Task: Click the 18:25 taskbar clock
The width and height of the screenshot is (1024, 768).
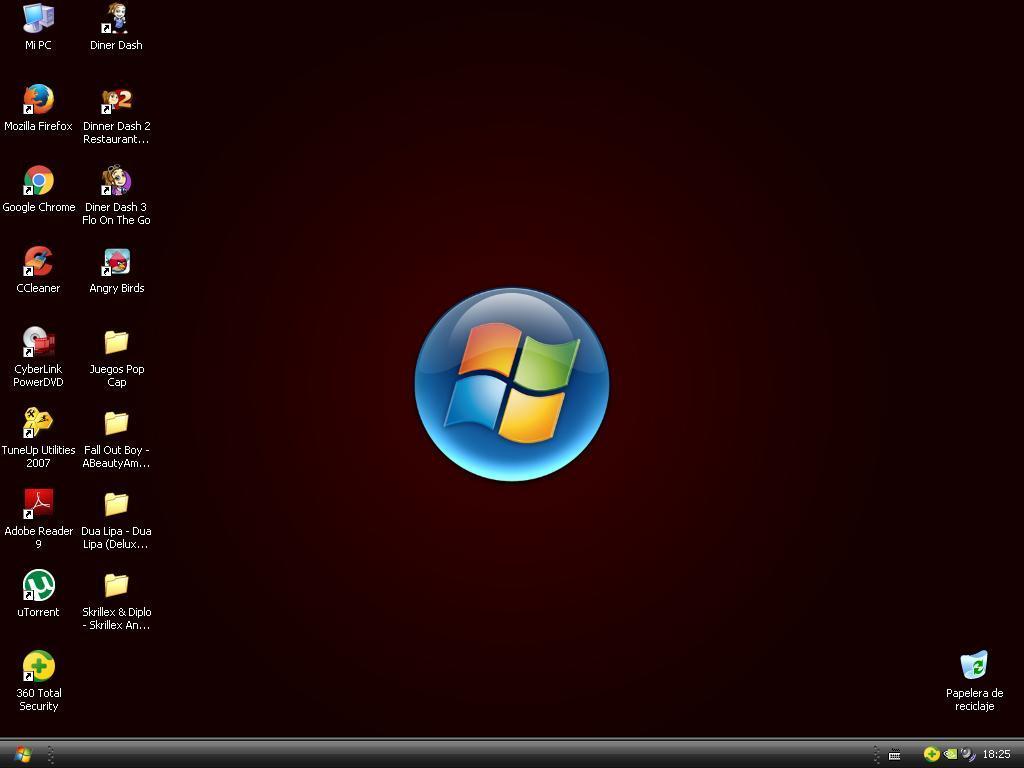Action: 996,754
